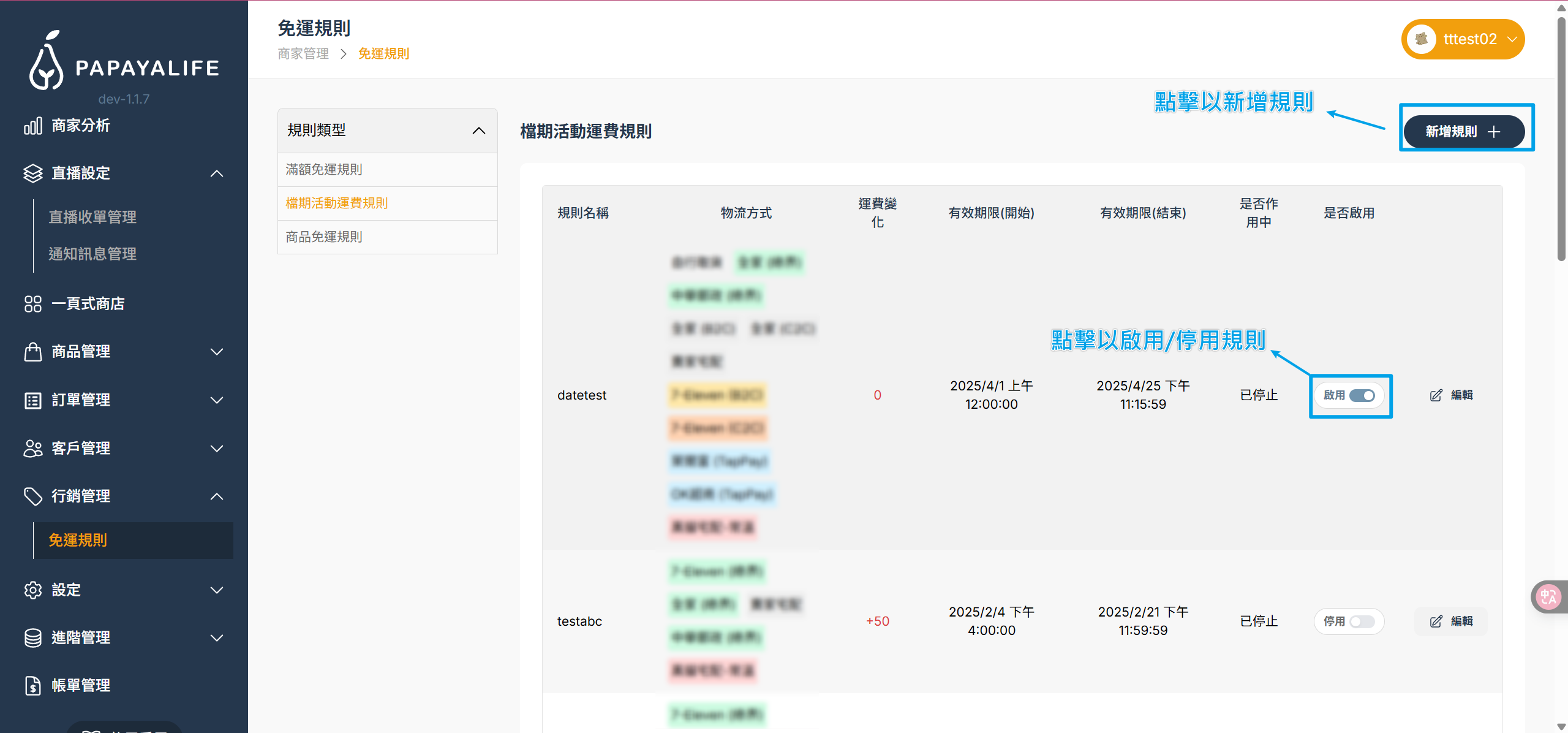Image resolution: width=1568 pixels, height=733 pixels.
Task: Select 商品免運規則 rule type
Action: click(324, 237)
